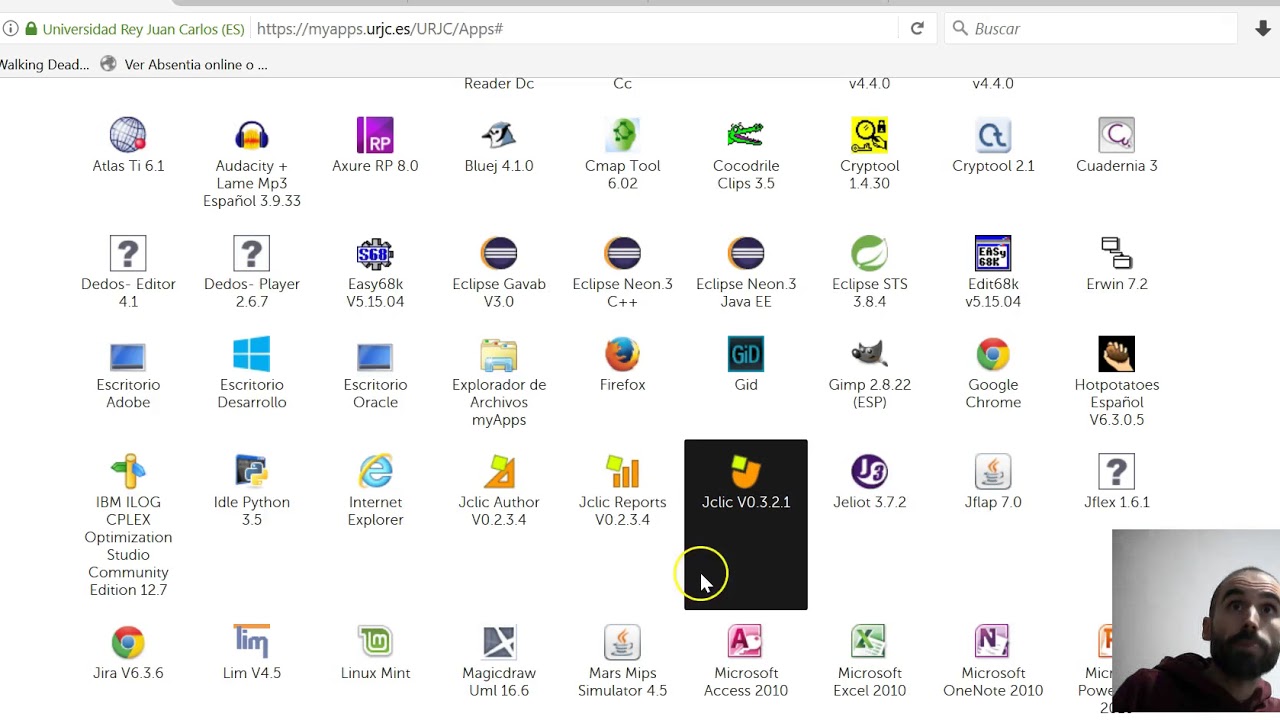Reload the page with refresh button
Screen dimensions: 1280x720
pos(917,29)
